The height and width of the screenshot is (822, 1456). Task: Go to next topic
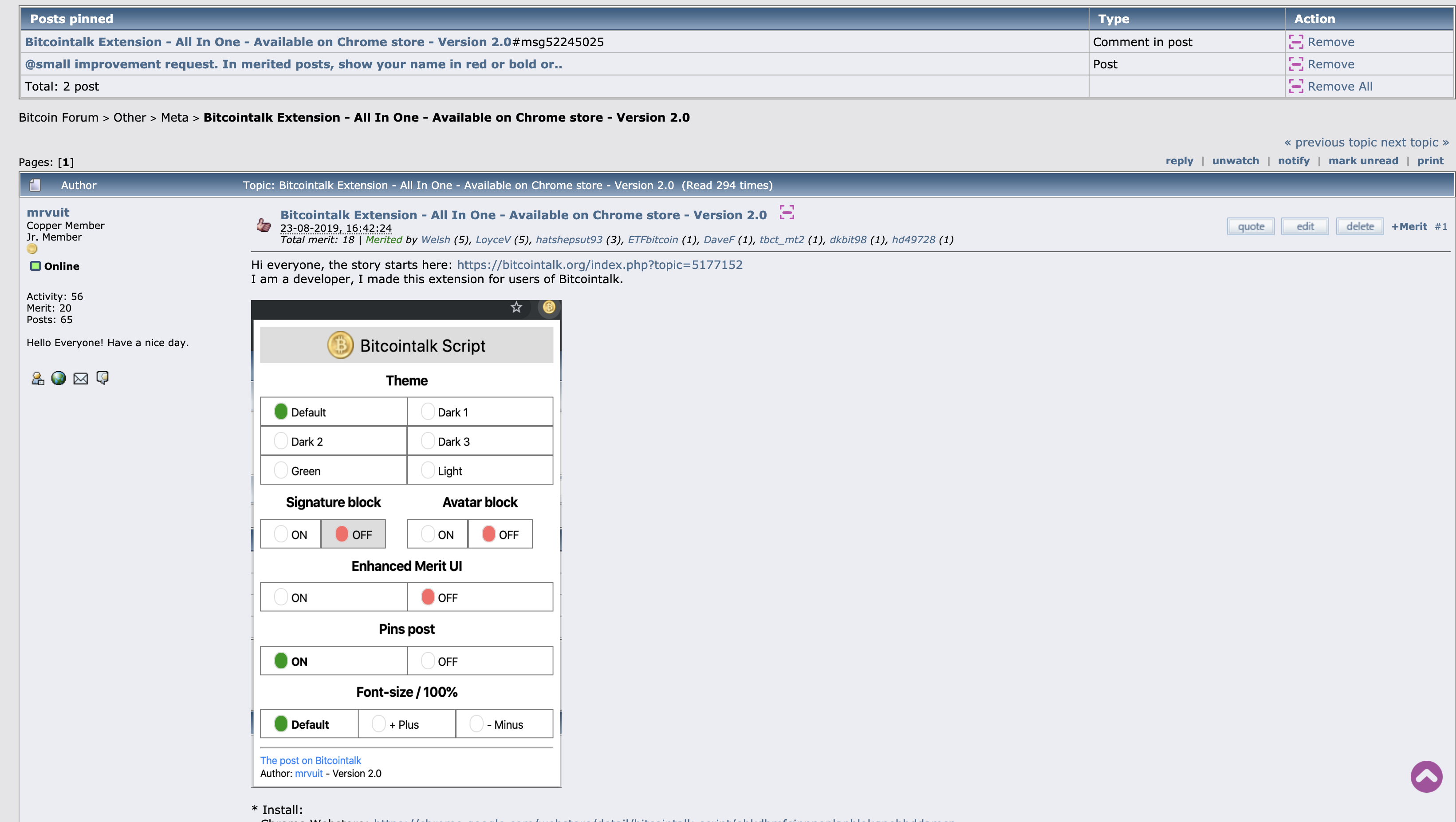click(x=1415, y=142)
